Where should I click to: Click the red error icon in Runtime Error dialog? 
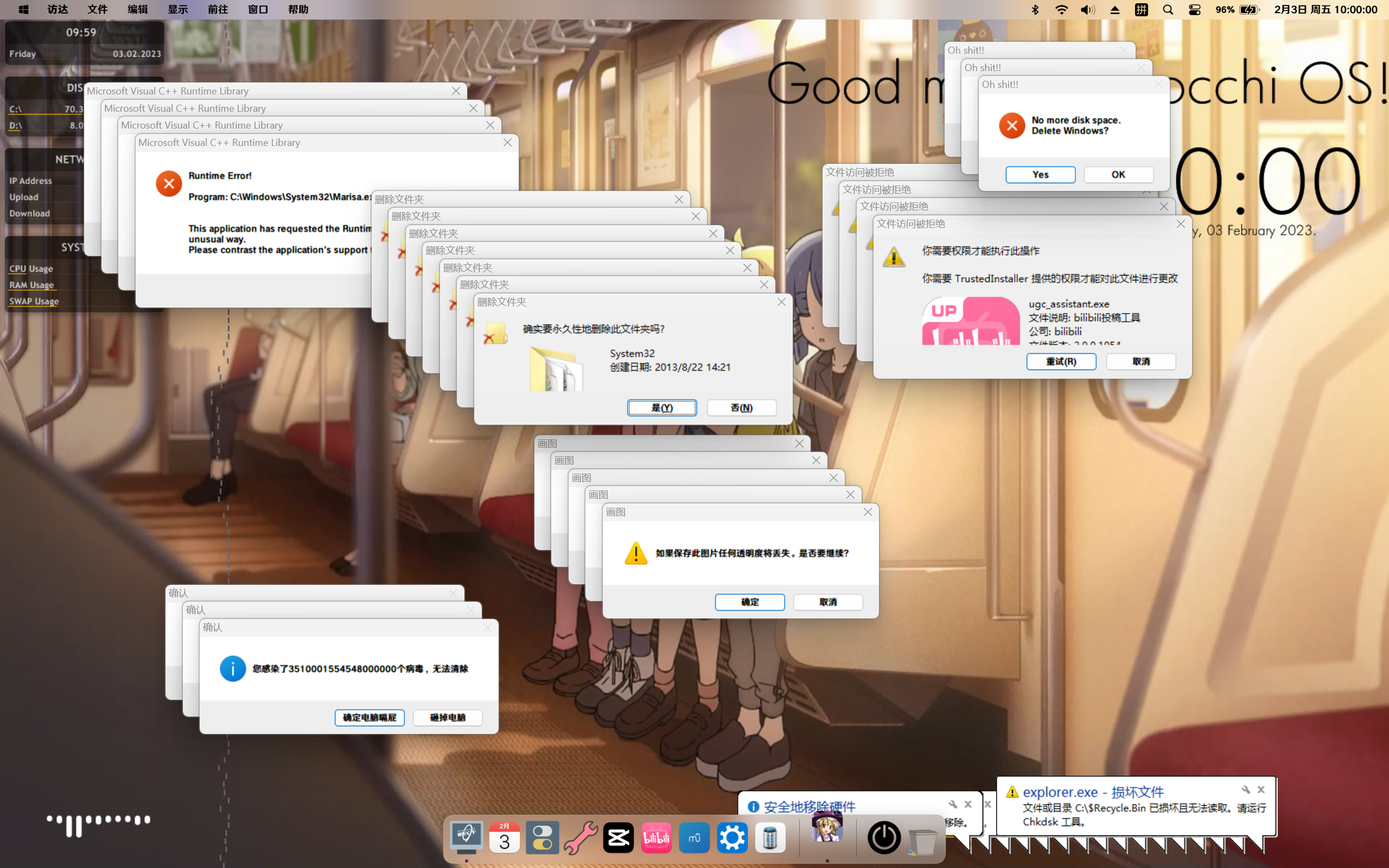pyautogui.click(x=169, y=184)
